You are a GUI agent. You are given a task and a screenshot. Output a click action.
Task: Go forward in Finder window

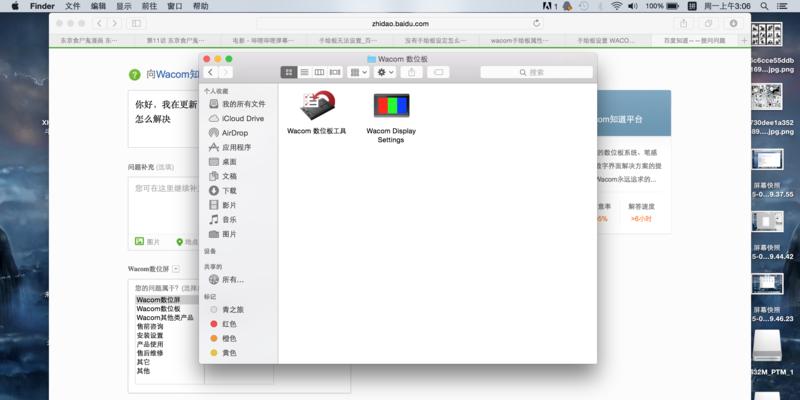[x=226, y=72]
